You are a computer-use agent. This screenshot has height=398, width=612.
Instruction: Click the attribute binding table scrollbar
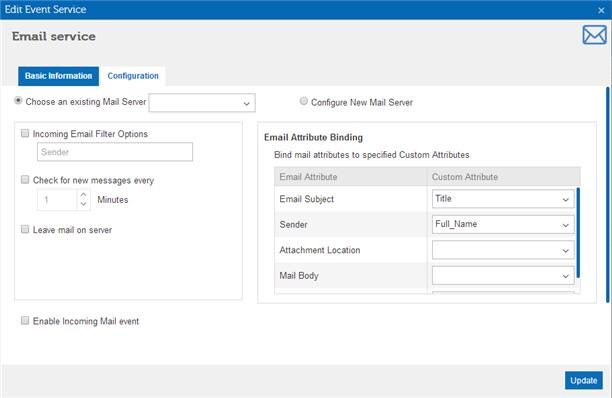(x=578, y=233)
